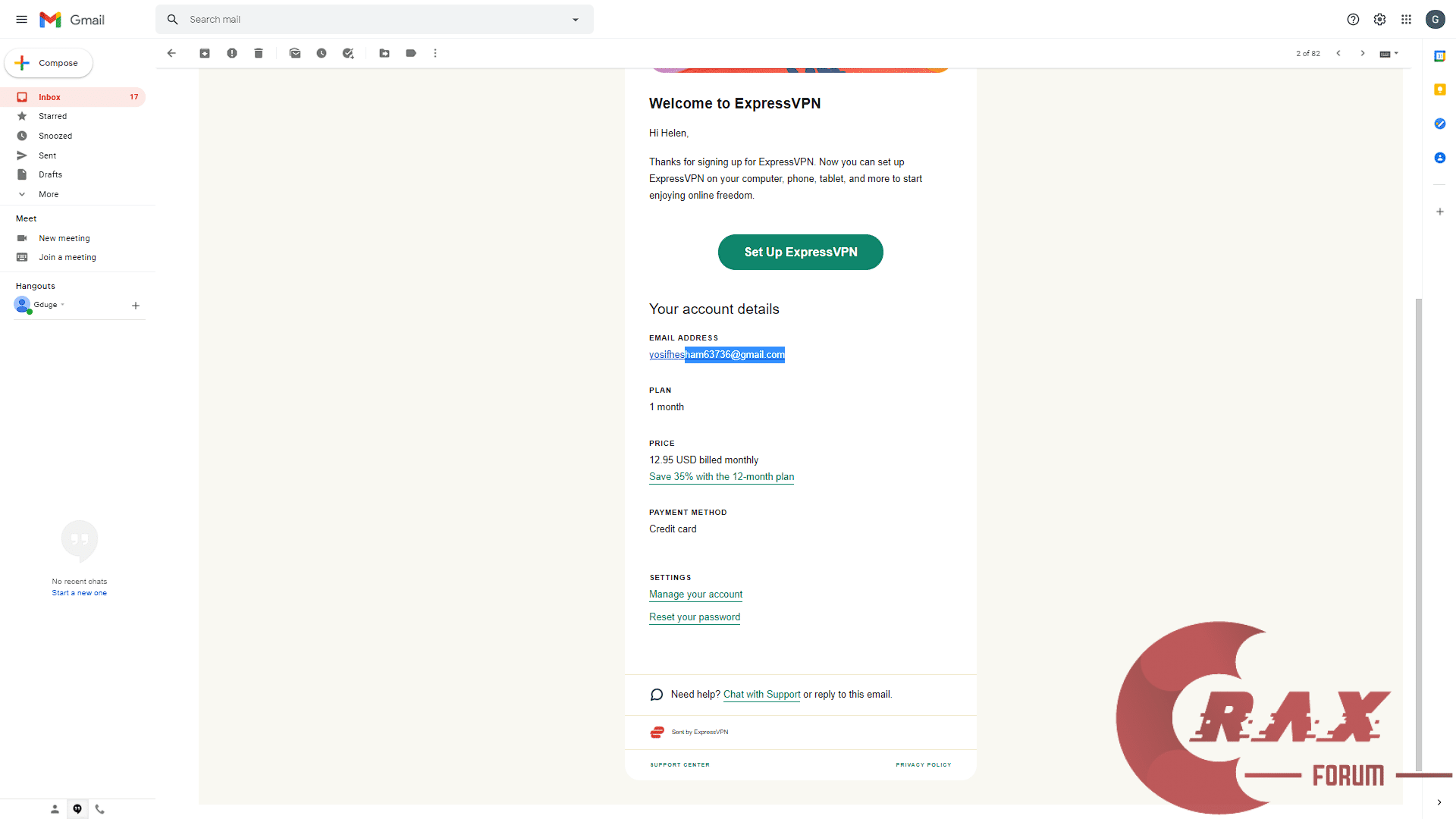The image size is (1456, 819).
Task: Delete the email with trash icon
Action: point(259,53)
